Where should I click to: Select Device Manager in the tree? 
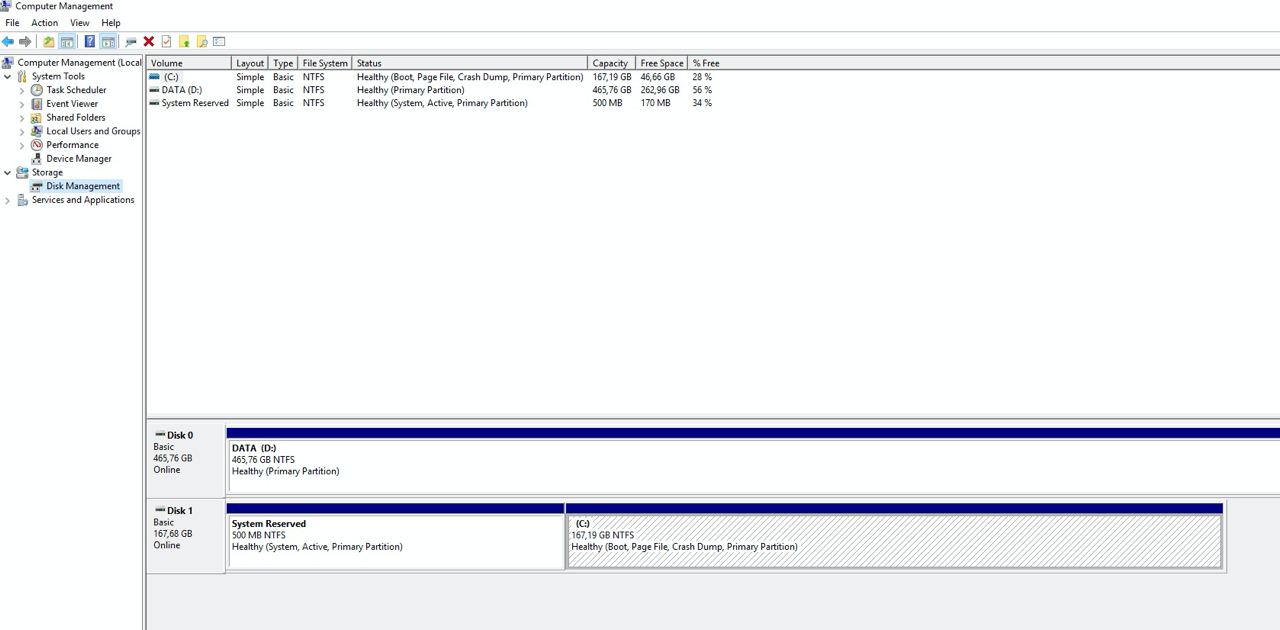[x=79, y=159]
